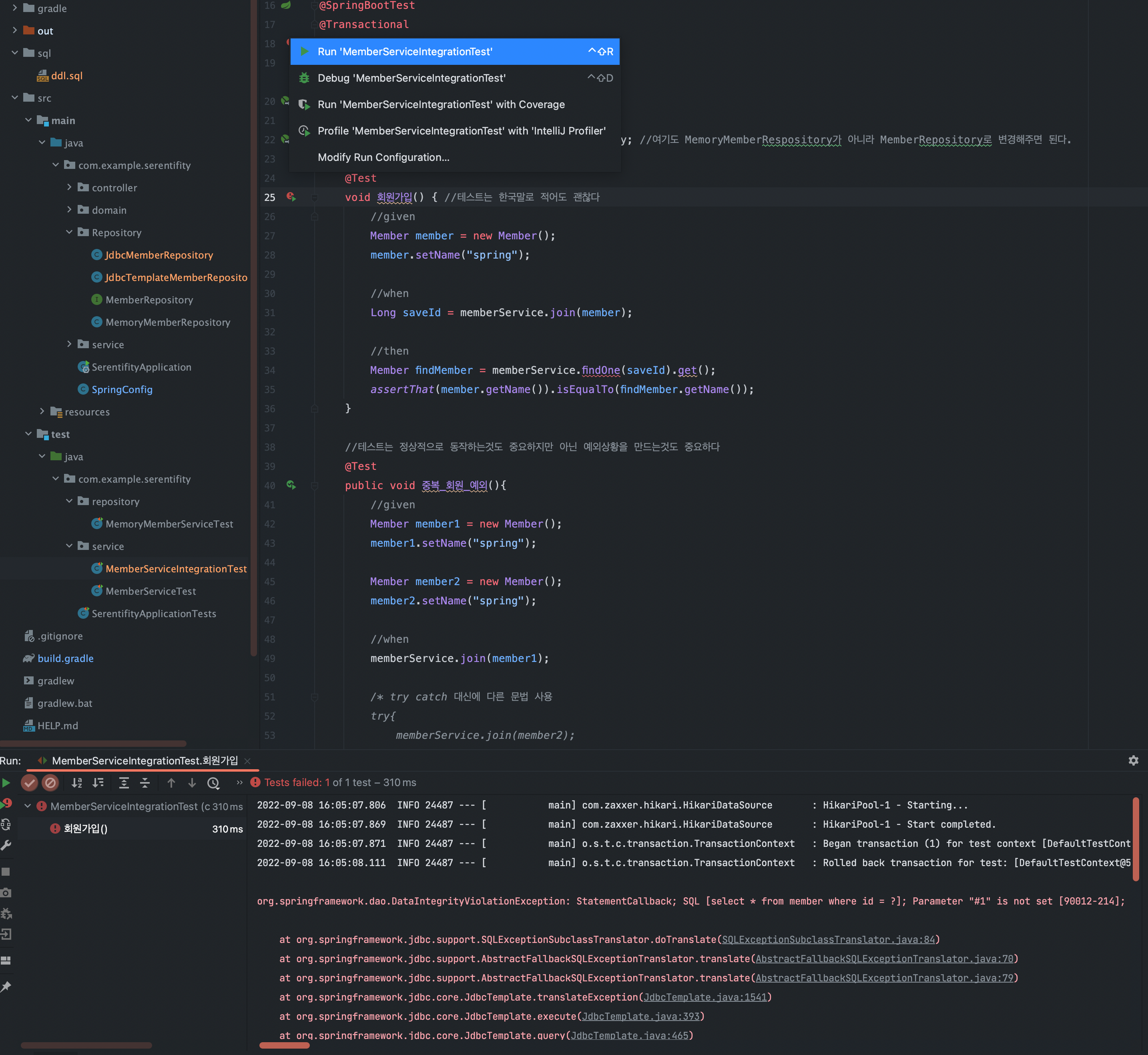Show more test toolbar actions chevrons
This screenshot has width=1148, height=1055.
tap(240, 783)
